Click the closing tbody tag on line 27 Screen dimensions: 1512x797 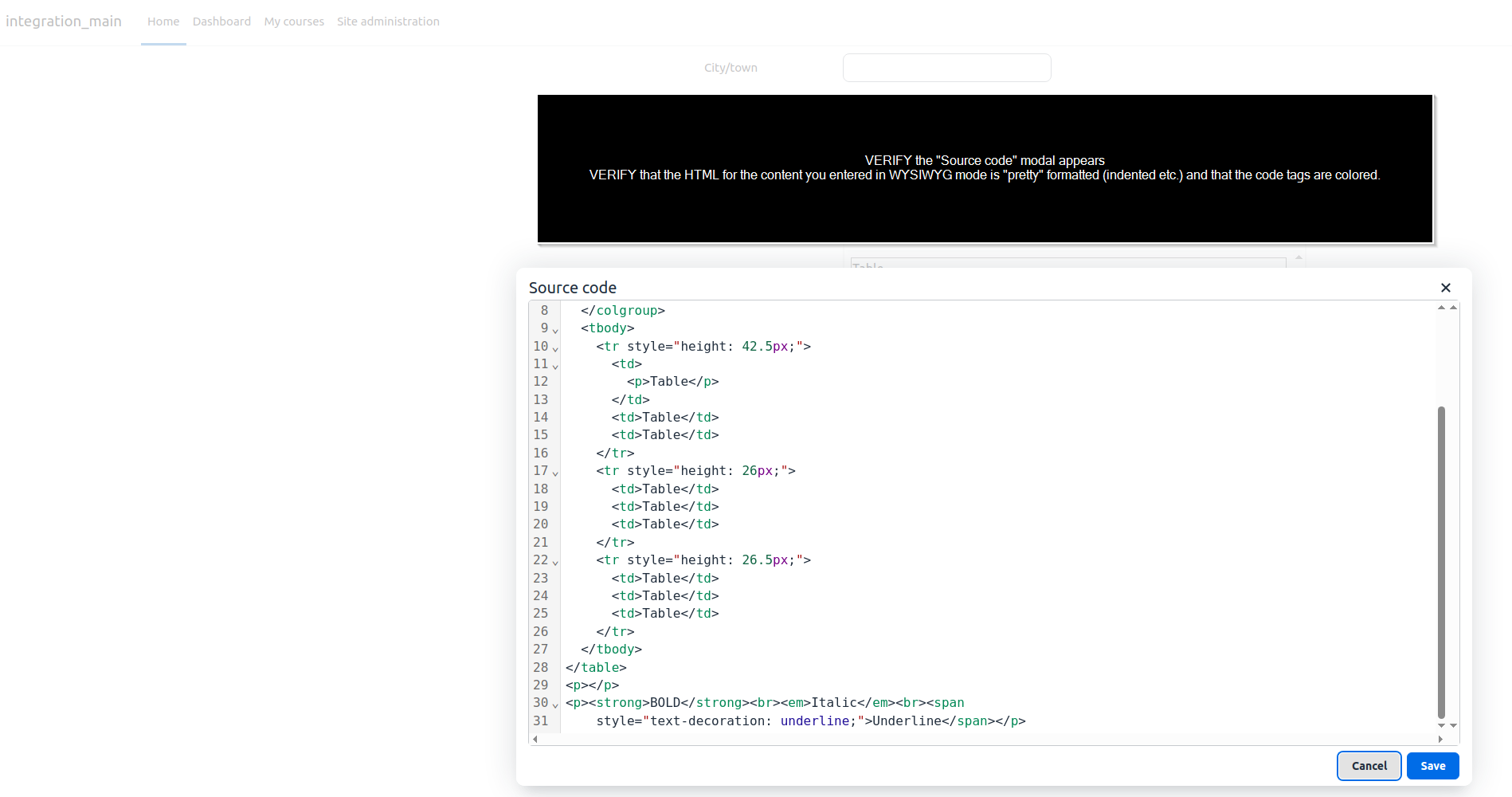(x=611, y=650)
